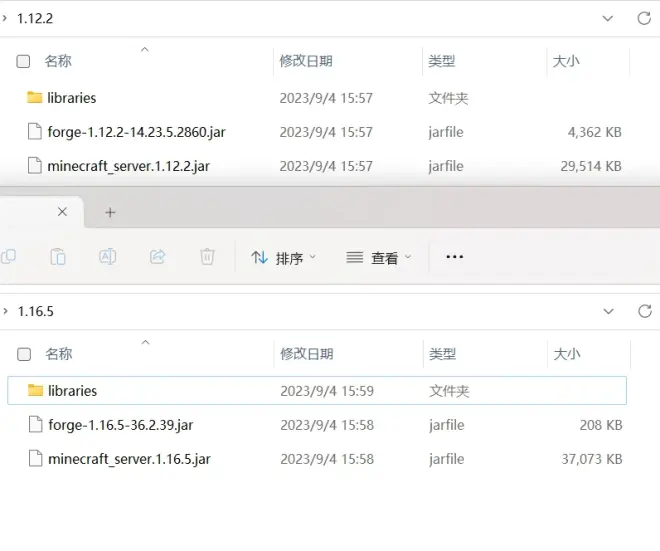The width and height of the screenshot is (660, 551).
Task: Click the 208 KB size value
Action: [601, 425]
